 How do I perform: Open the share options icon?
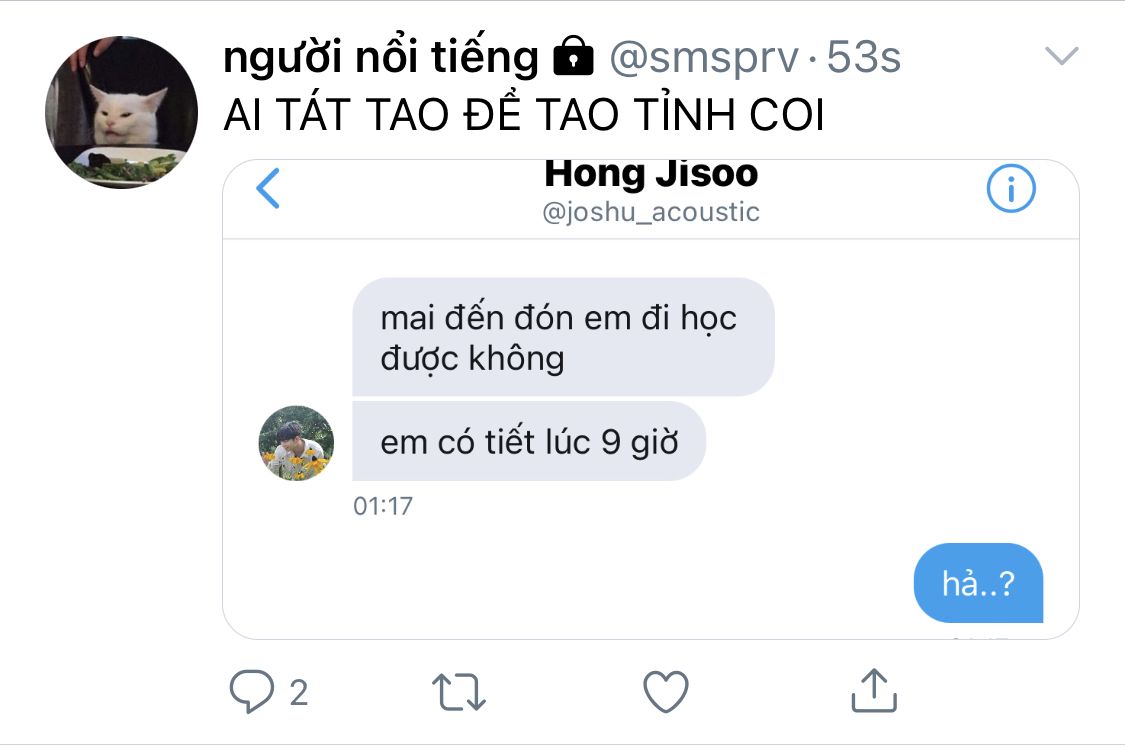pyautogui.click(x=874, y=691)
